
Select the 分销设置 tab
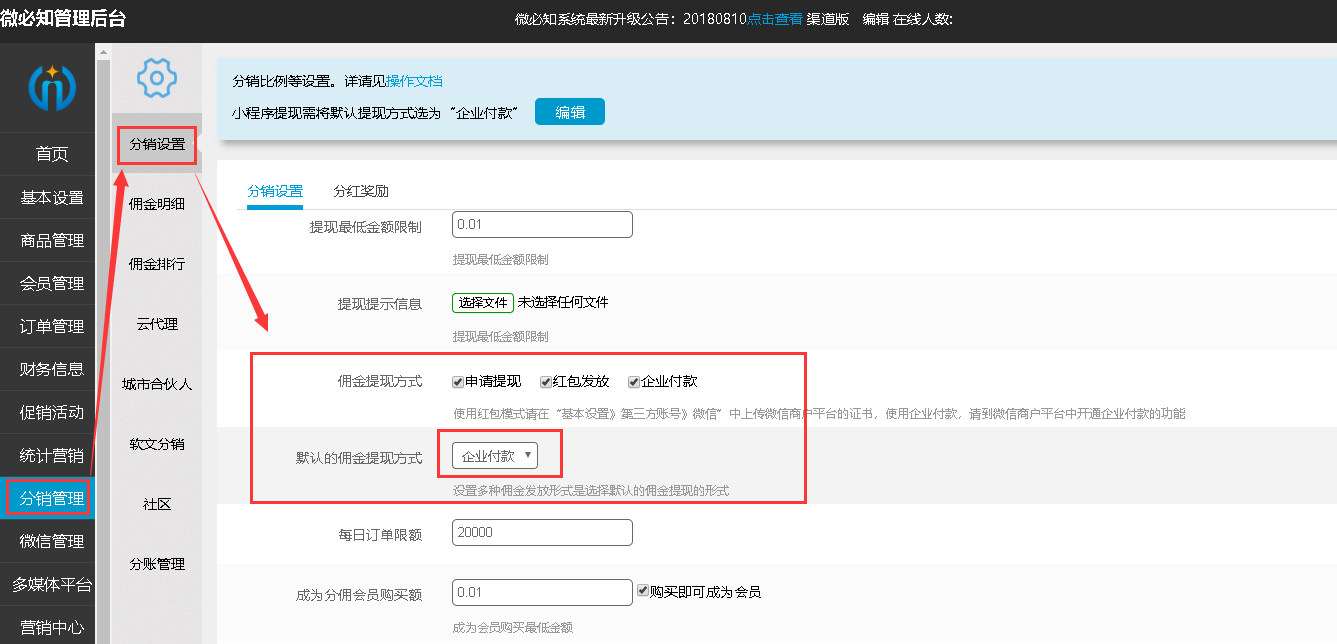(275, 191)
